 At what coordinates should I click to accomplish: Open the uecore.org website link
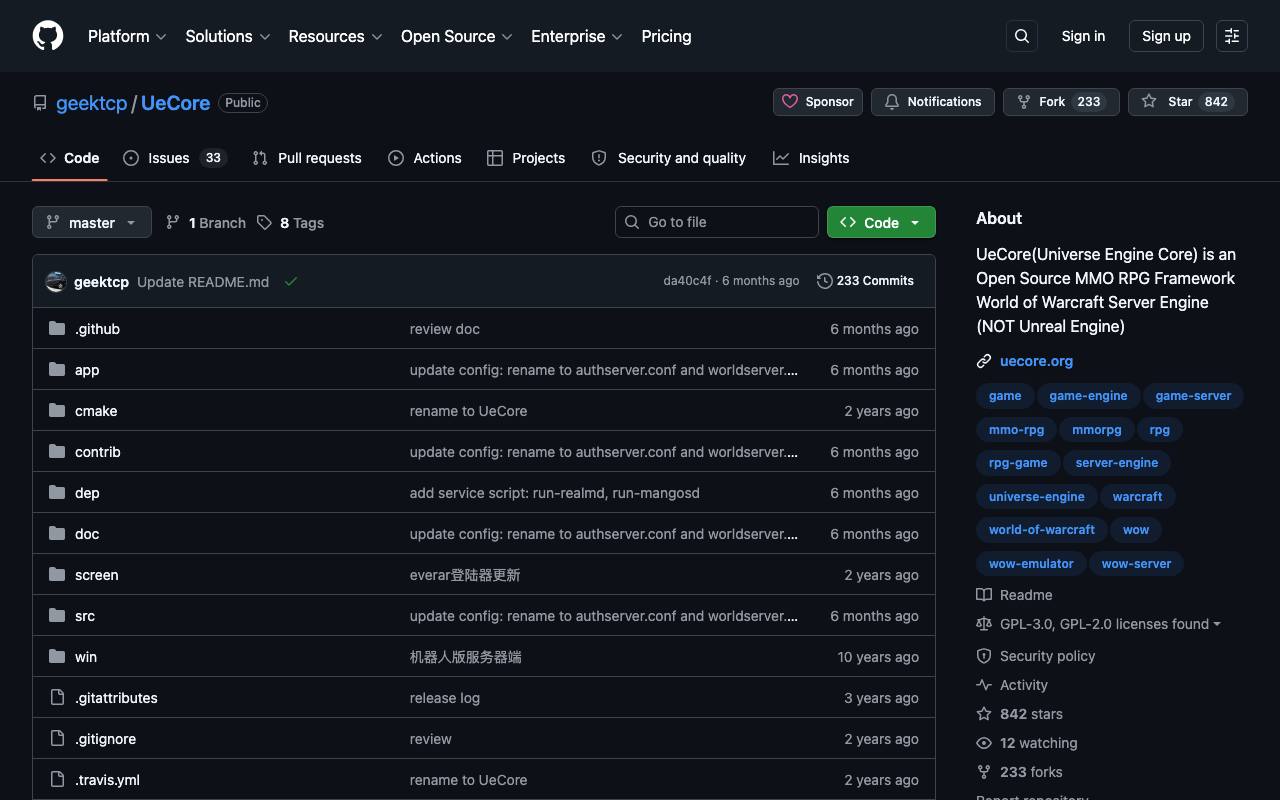click(x=1036, y=361)
